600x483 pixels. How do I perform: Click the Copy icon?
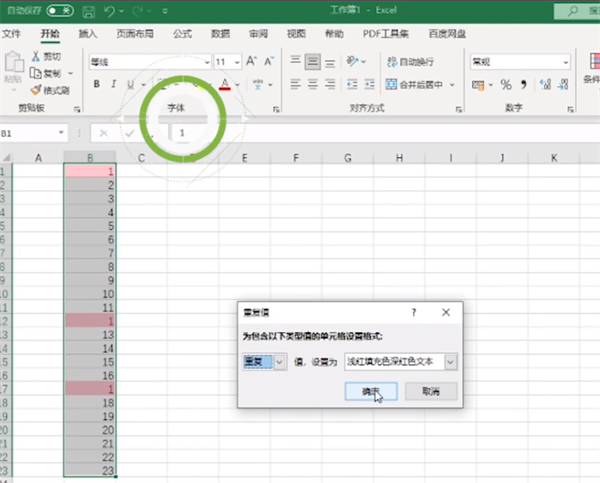(36, 73)
